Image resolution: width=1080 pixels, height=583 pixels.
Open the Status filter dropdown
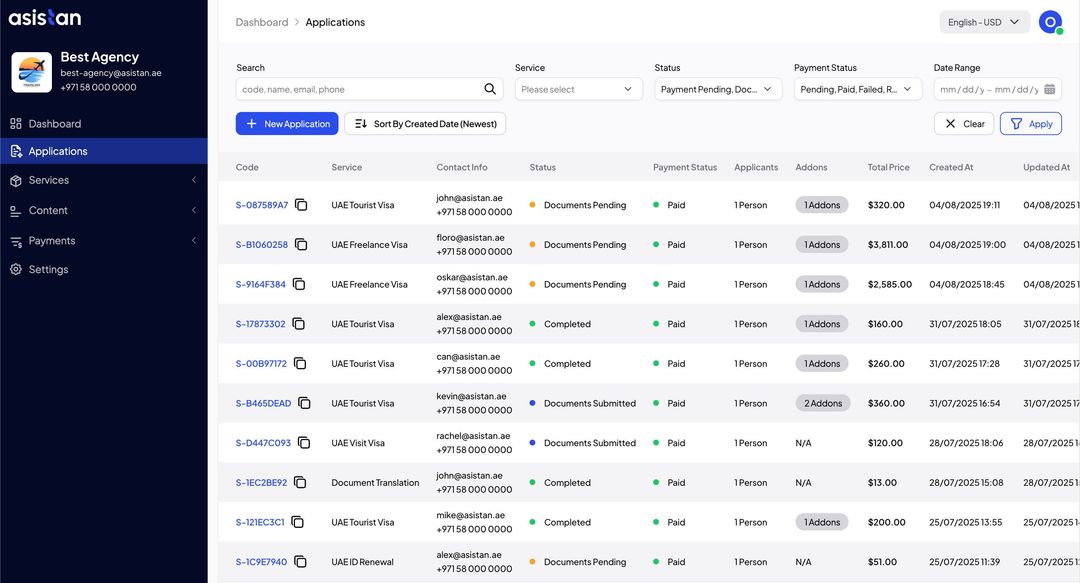point(718,89)
